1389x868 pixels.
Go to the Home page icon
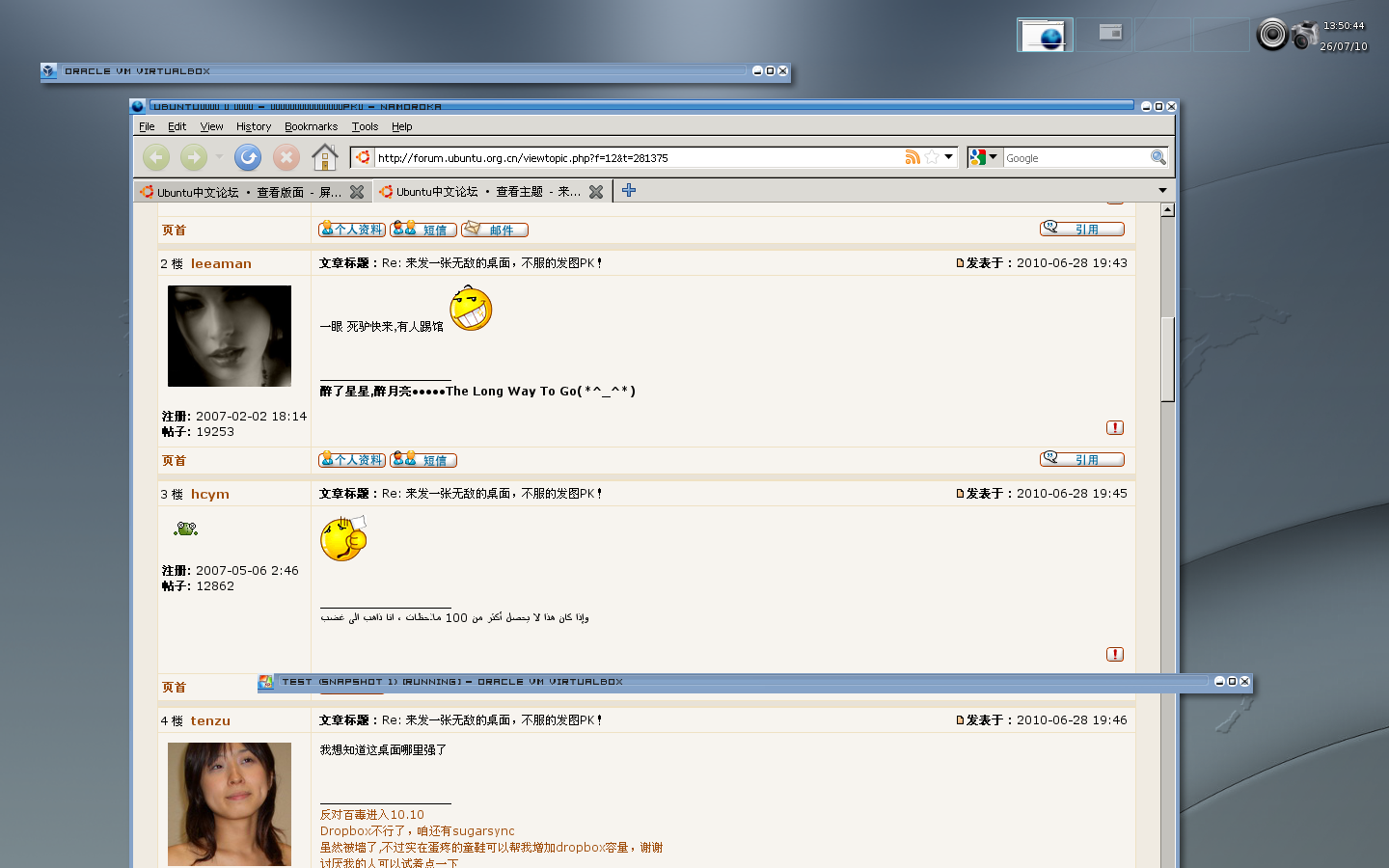pyautogui.click(x=325, y=156)
